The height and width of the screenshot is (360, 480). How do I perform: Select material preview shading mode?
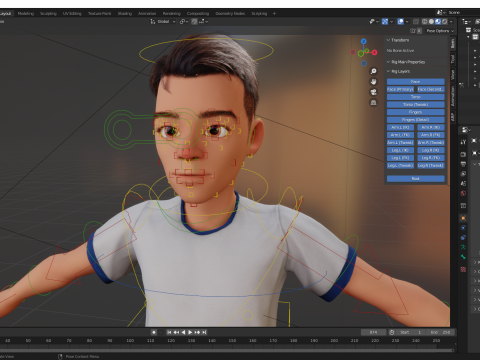tap(438, 21)
